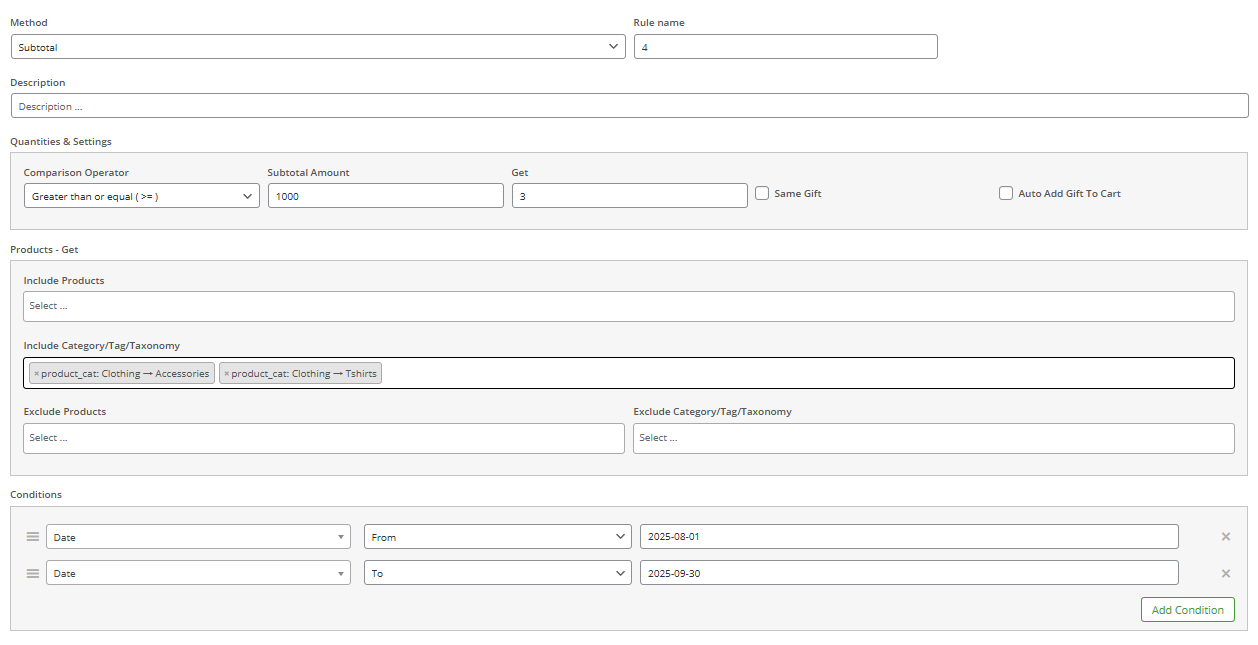Enable the Same Gift checkbox
The width and height of the screenshot is (1258, 645).
761,193
